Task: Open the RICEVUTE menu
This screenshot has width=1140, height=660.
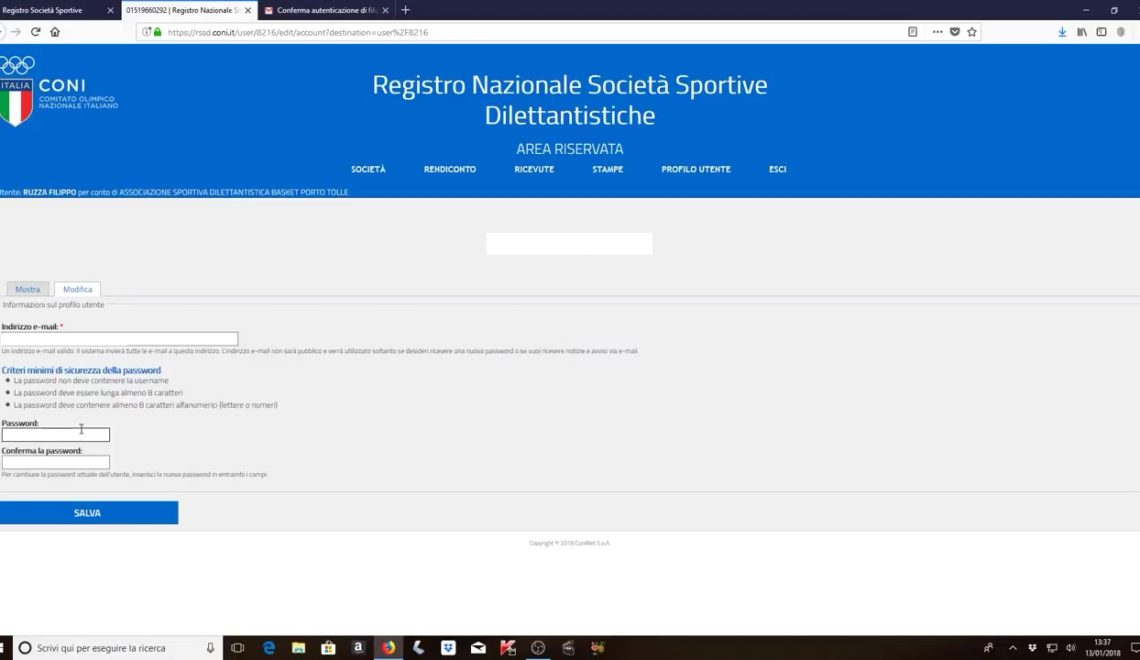Action: click(534, 169)
